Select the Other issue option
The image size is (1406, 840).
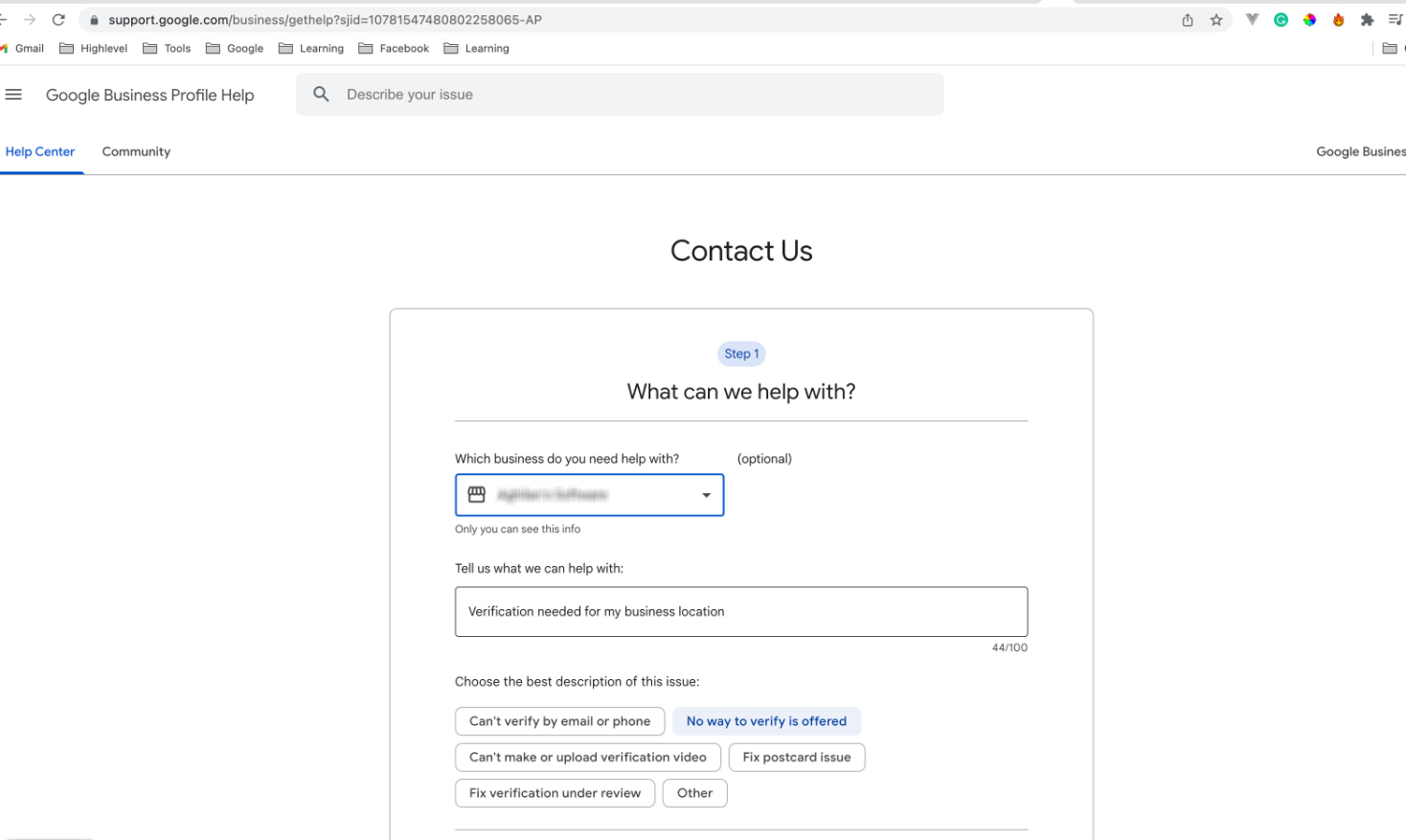coord(694,793)
